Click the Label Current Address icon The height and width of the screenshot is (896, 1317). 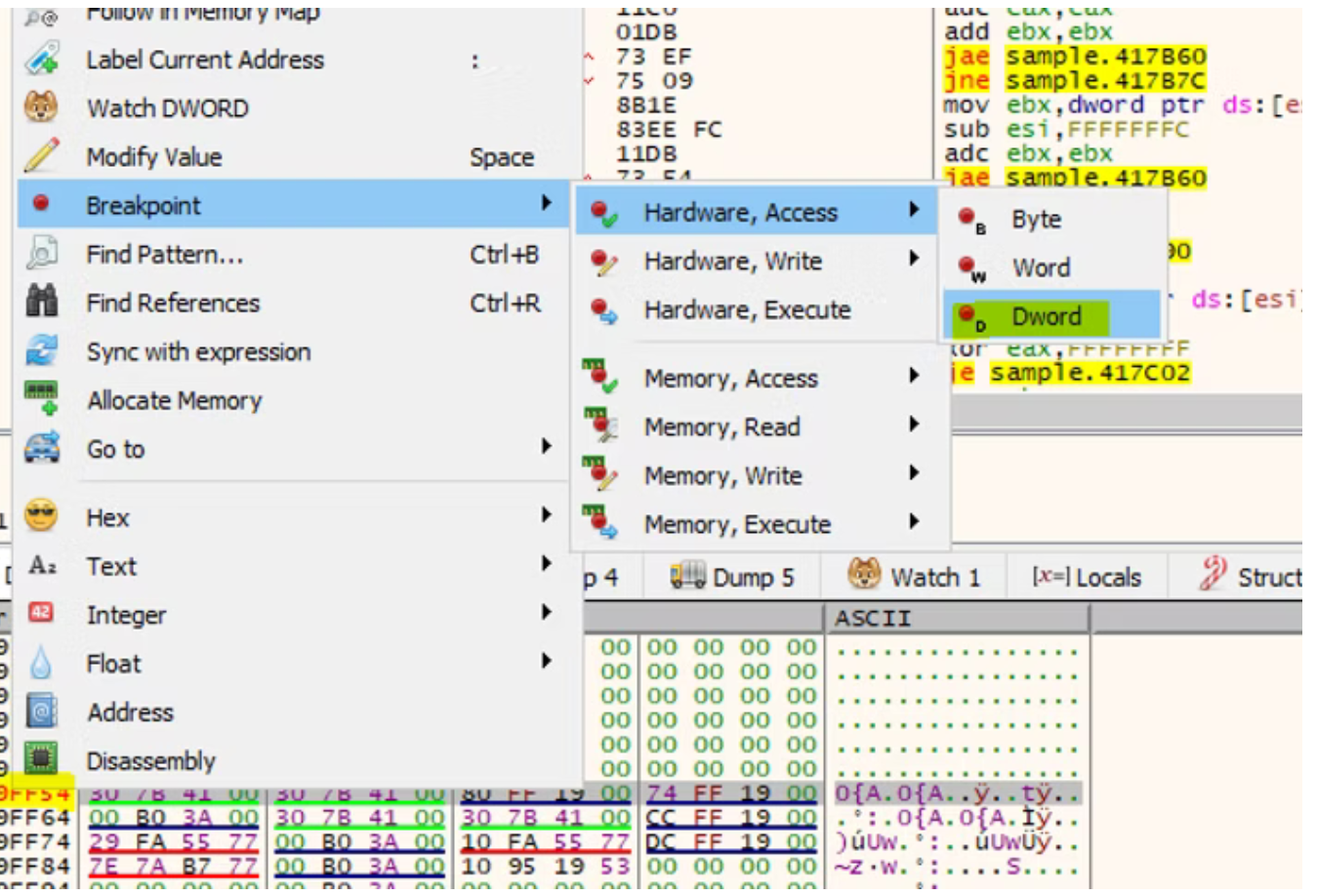(41, 60)
